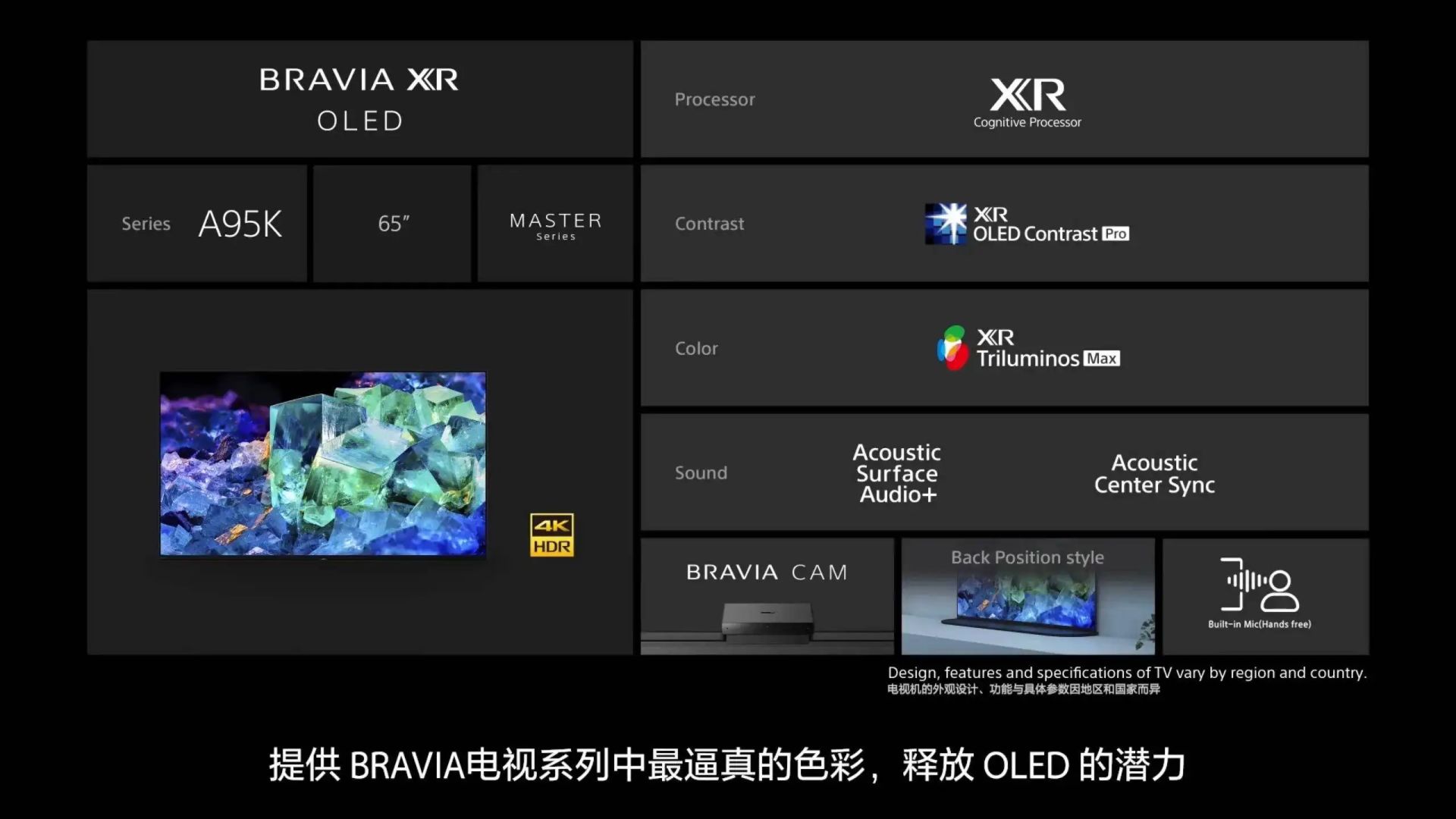1456x819 pixels.
Task: Click the product thumbnail image
Action: 322,462
